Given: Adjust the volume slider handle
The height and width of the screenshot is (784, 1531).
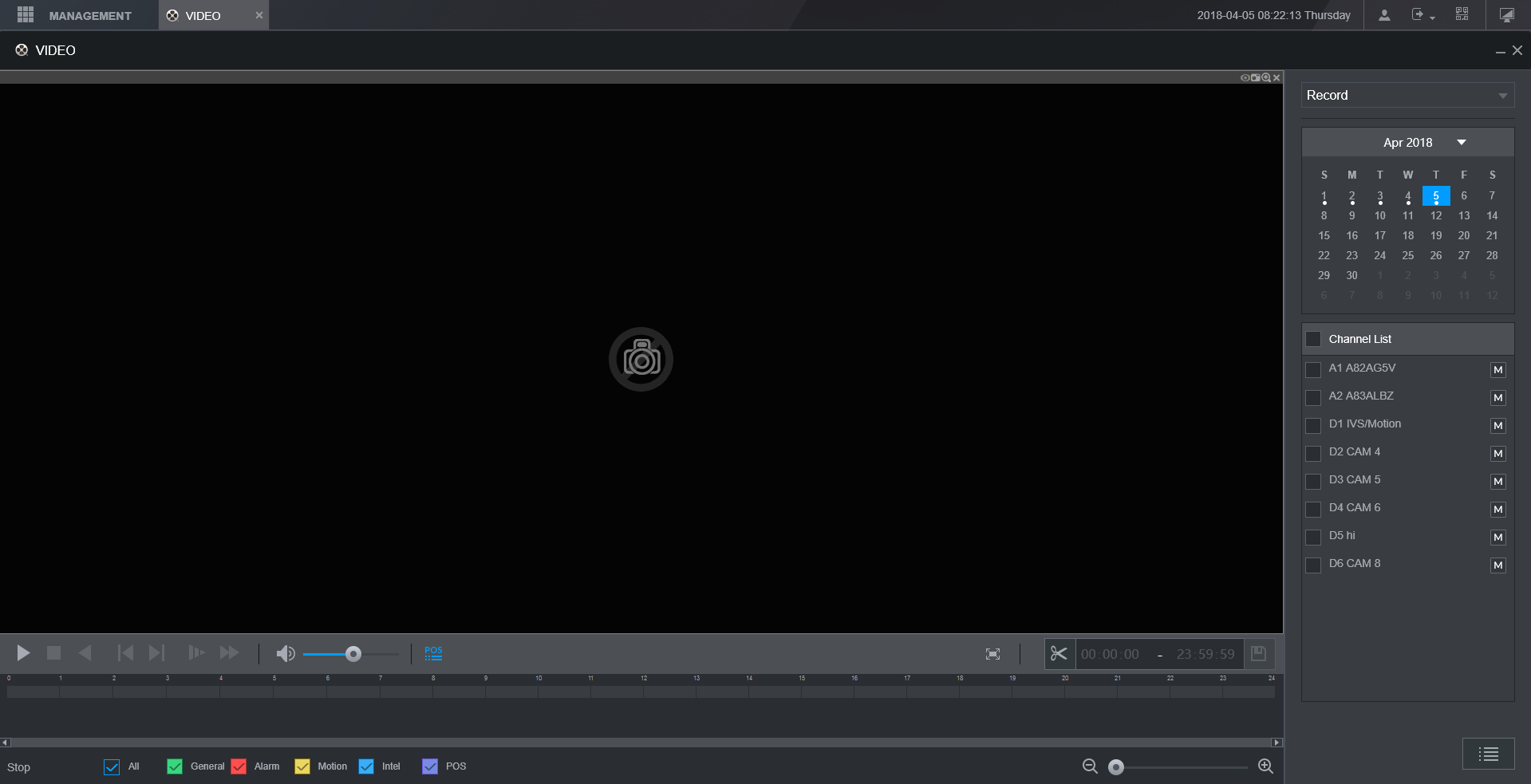Looking at the screenshot, I should (353, 654).
